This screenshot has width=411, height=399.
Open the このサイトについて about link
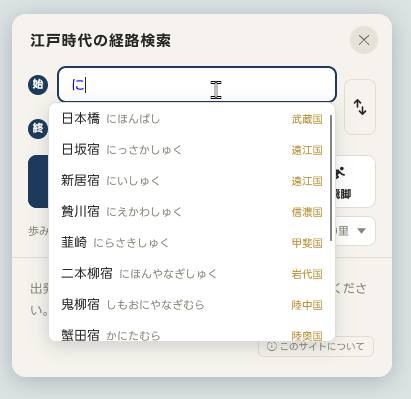click(315, 347)
